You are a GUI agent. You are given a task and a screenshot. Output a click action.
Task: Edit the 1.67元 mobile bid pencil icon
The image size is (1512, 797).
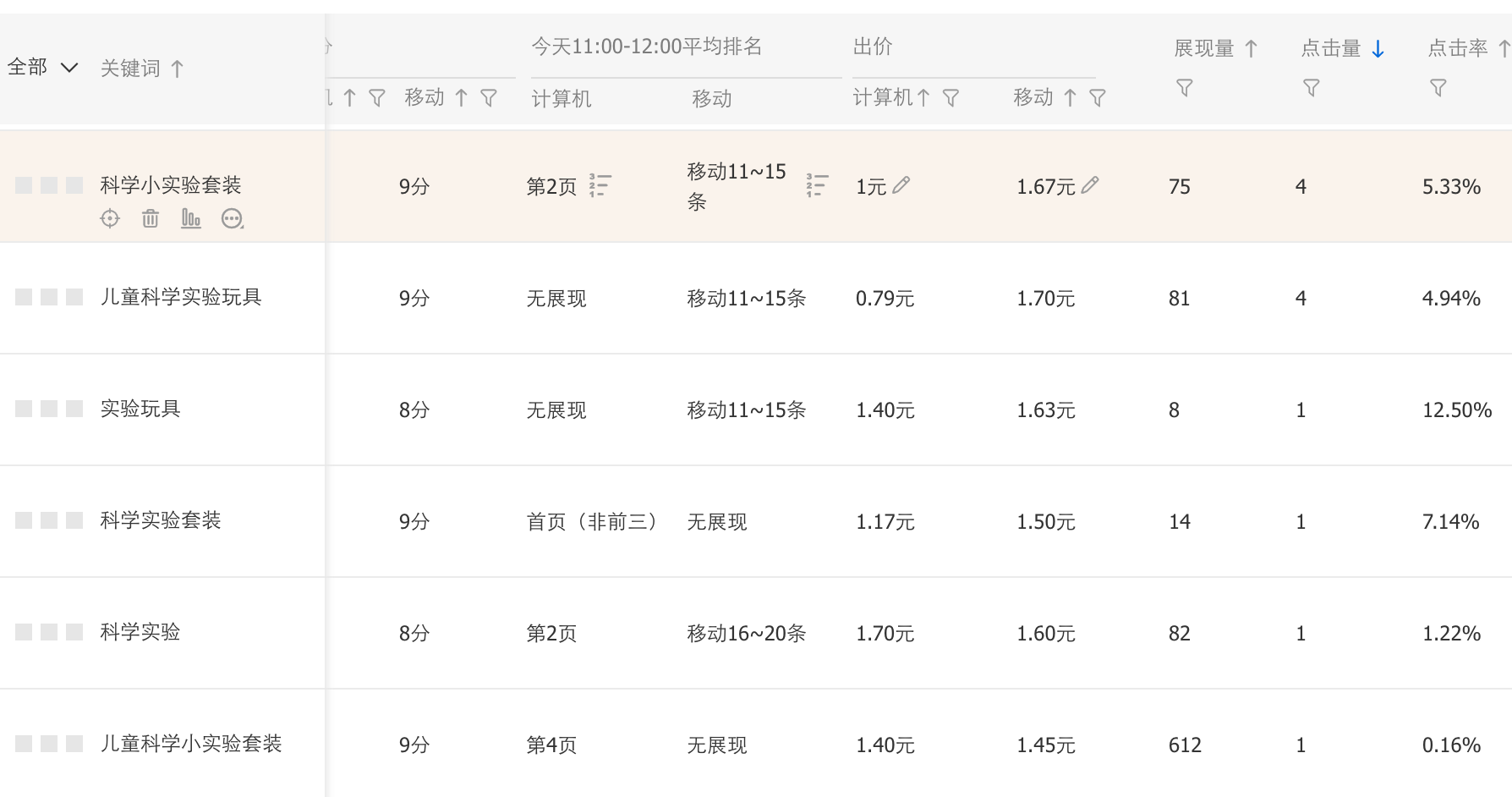[x=1090, y=184]
